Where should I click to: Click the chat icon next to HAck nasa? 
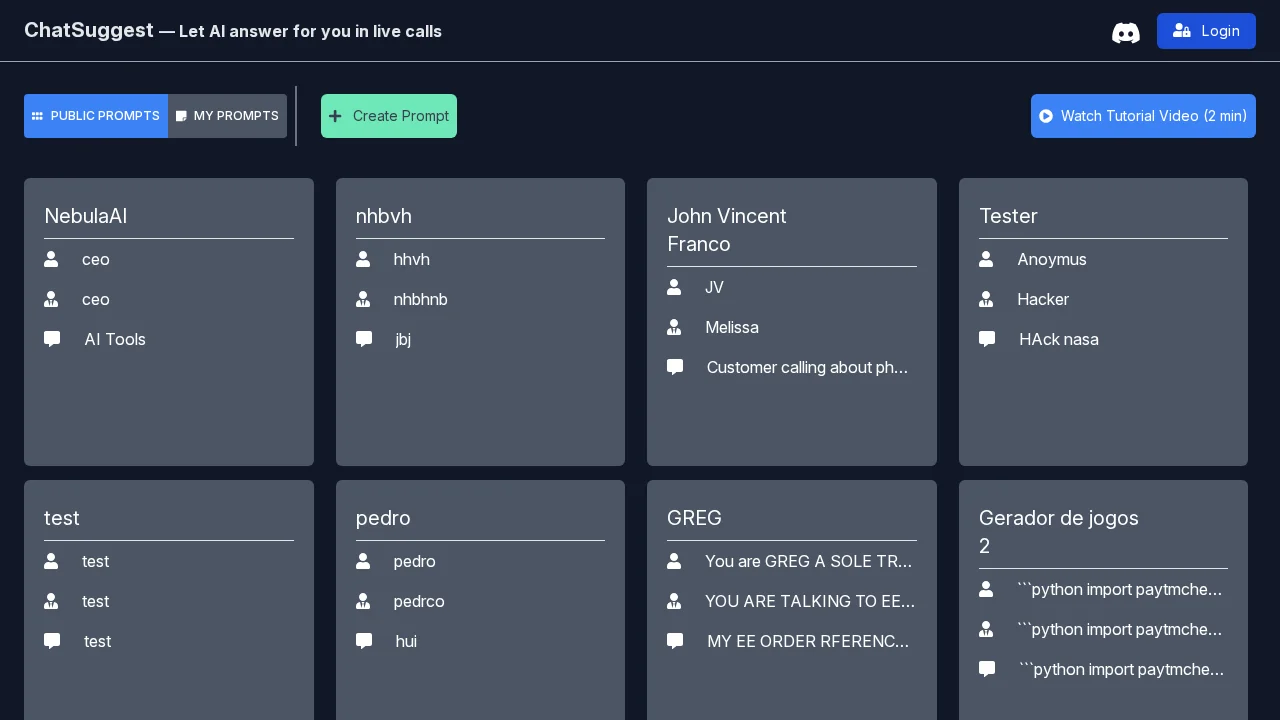[987, 339]
